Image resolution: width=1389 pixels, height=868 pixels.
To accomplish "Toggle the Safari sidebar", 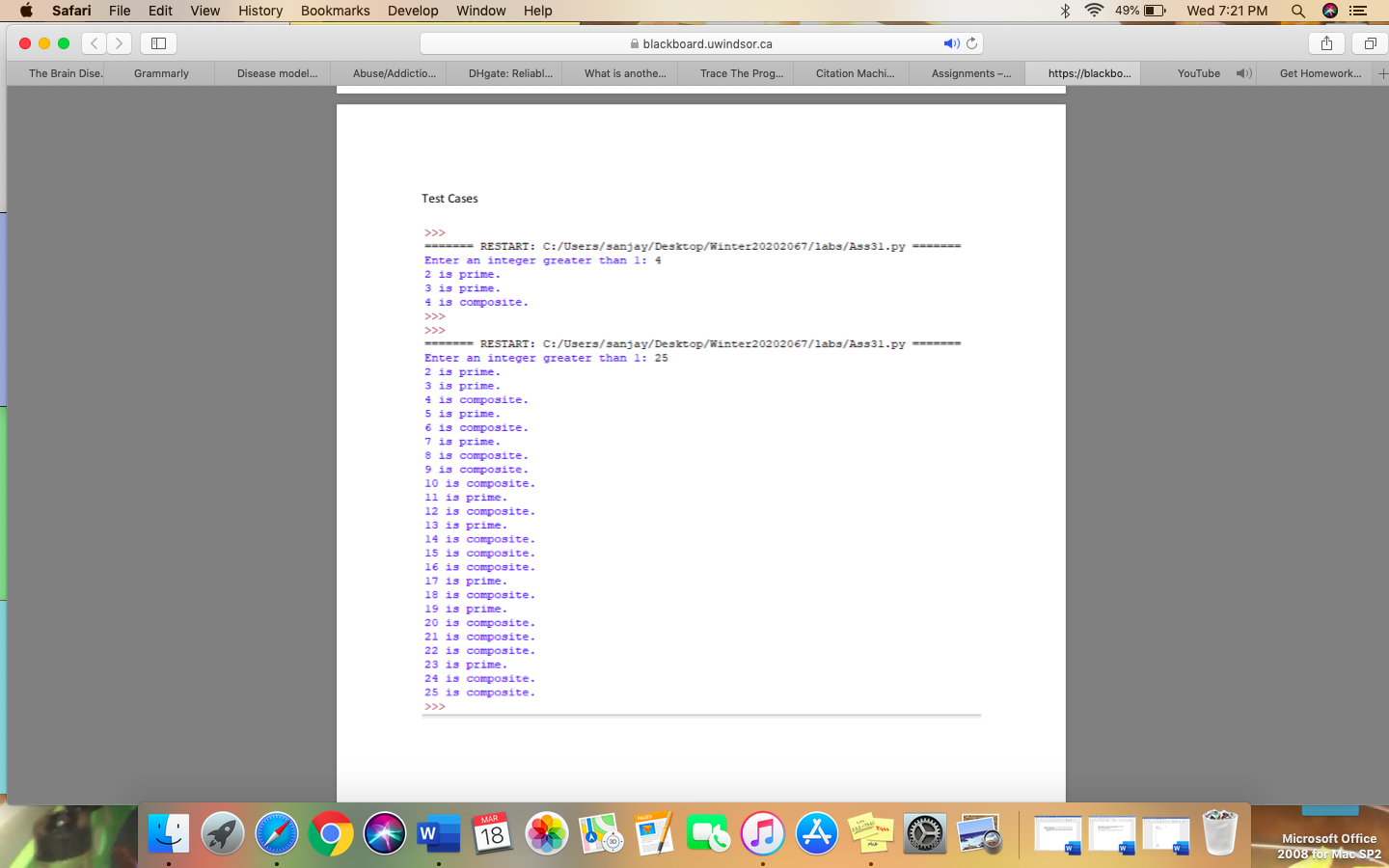I will (x=157, y=42).
